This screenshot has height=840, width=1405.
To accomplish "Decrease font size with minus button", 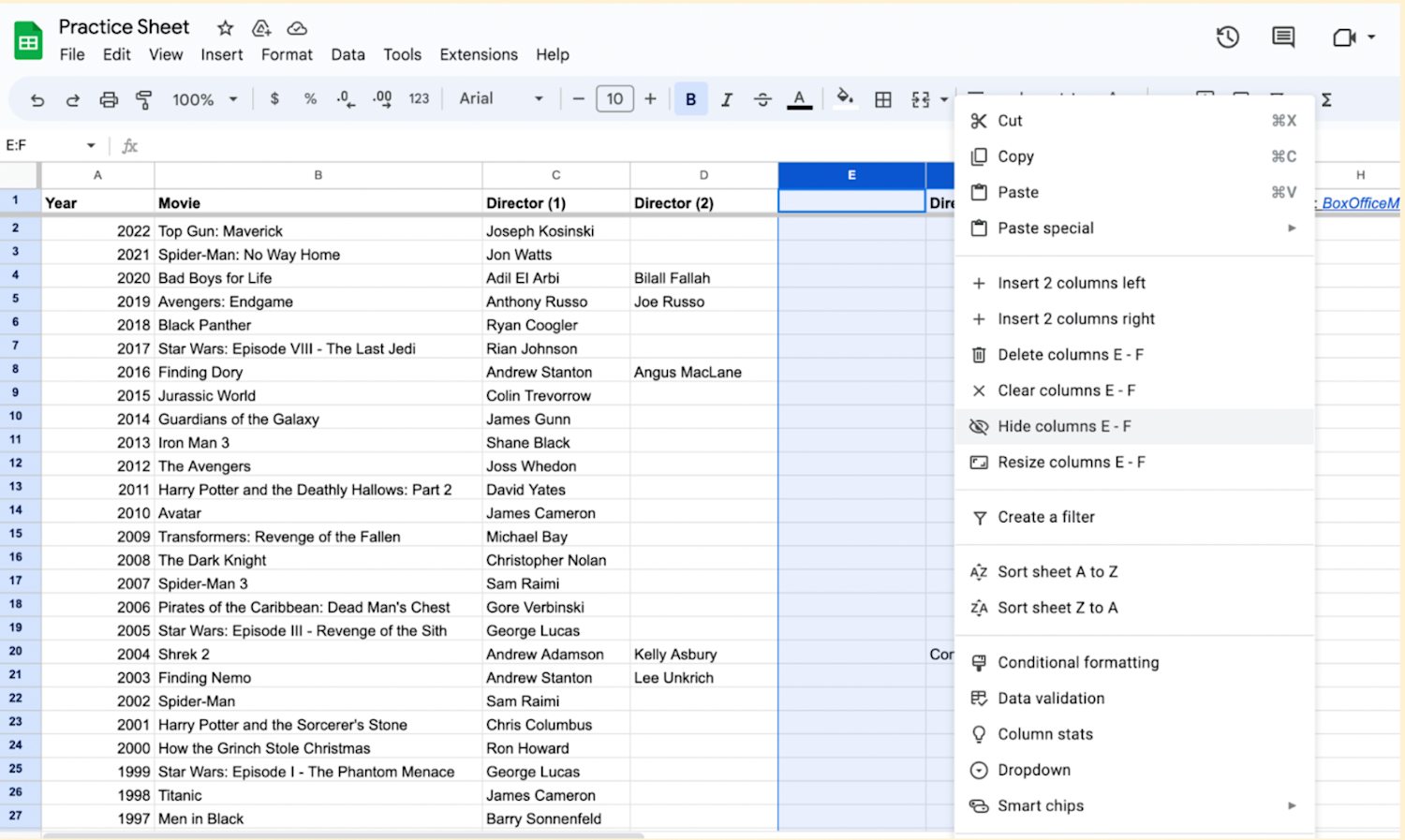I will point(578,98).
